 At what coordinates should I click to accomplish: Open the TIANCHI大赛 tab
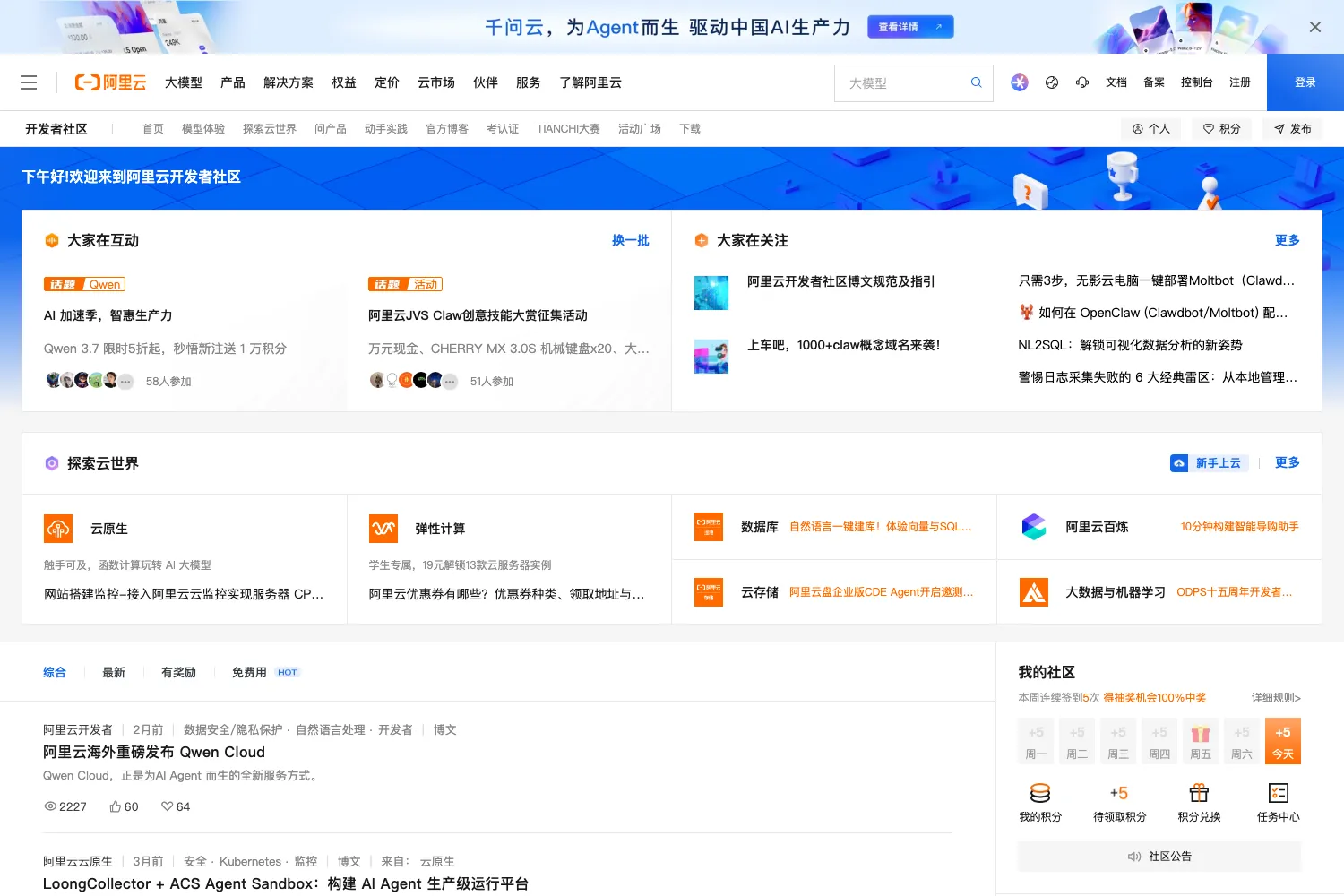pyautogui.click(x=568, y=129)
